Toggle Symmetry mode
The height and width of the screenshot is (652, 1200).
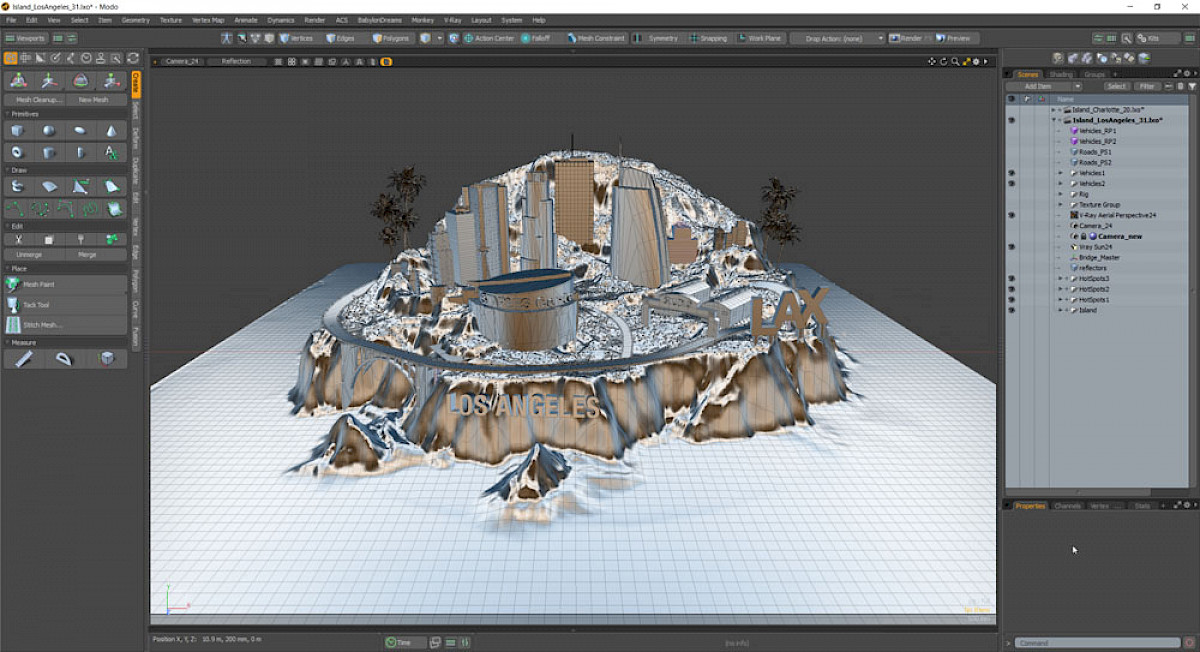[x=655, y=38]
